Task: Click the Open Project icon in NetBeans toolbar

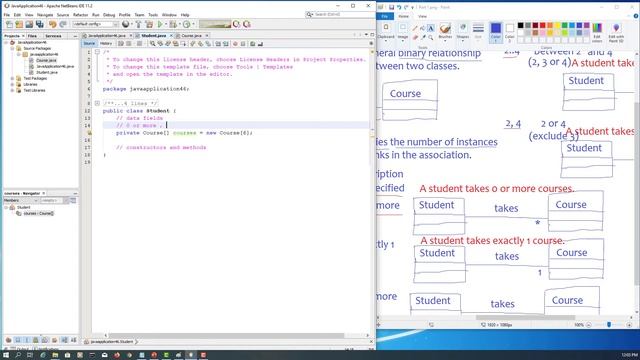Action: point(29,24)
